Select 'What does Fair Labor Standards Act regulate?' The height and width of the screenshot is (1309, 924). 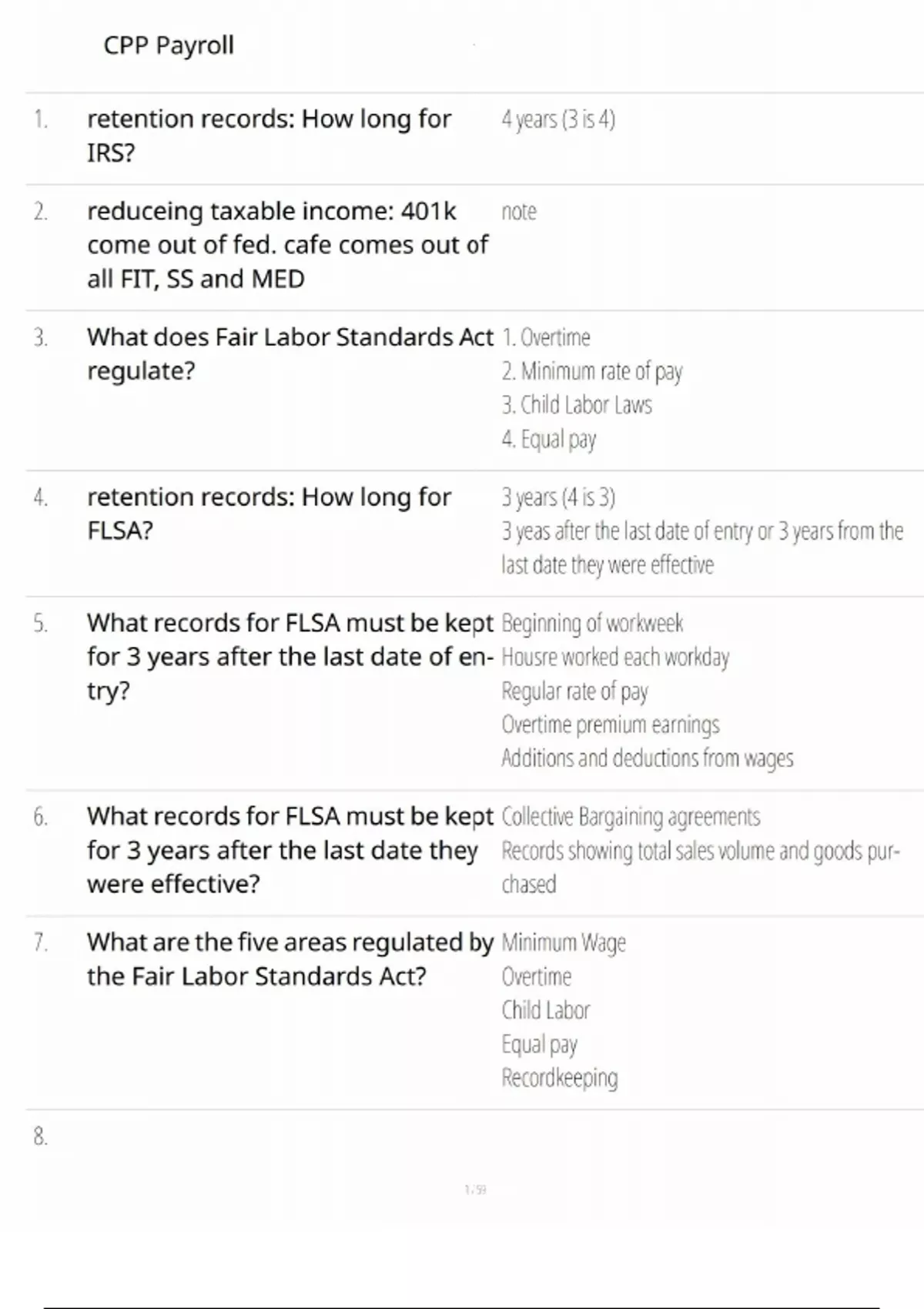coord(290,354)
